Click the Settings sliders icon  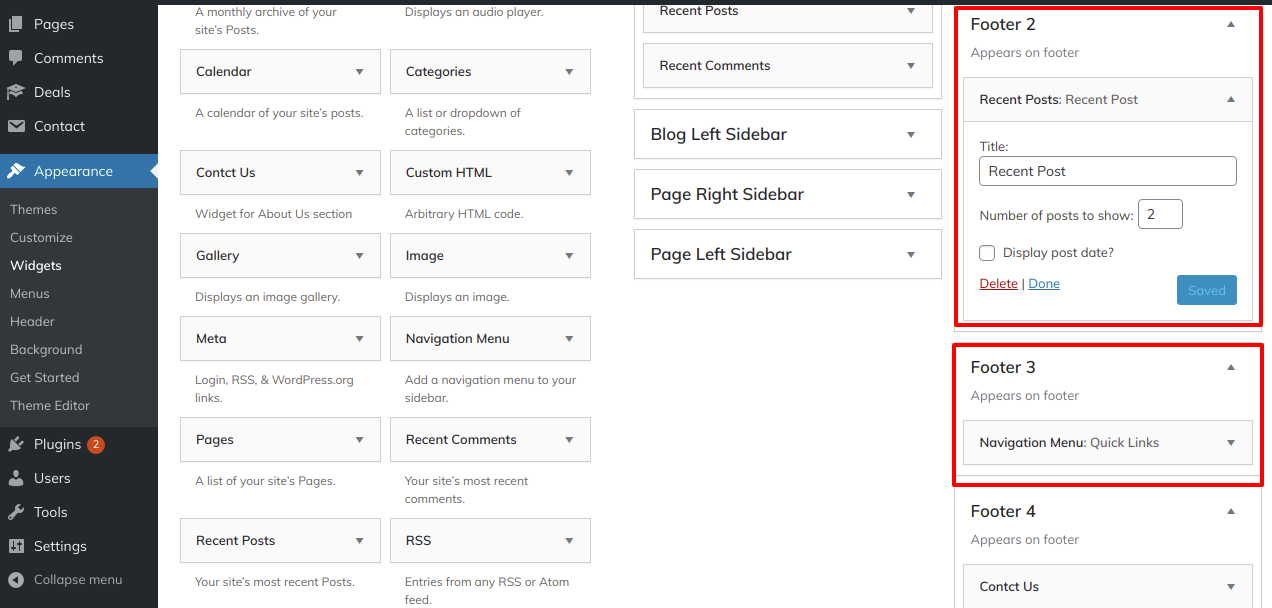(16, 546)
